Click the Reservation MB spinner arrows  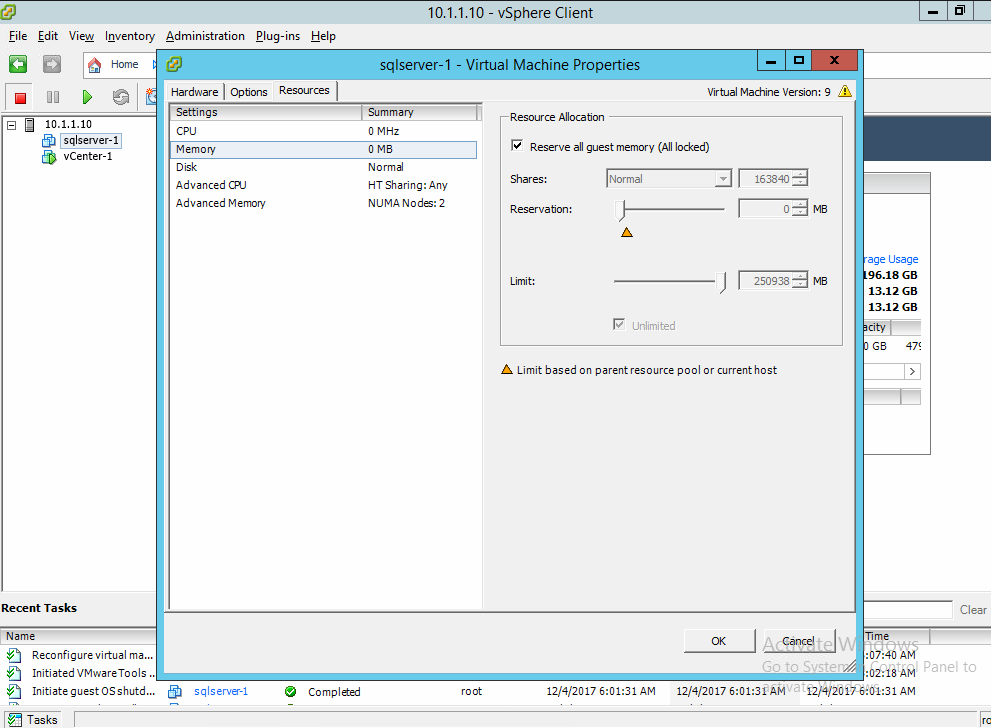[800, 209]
